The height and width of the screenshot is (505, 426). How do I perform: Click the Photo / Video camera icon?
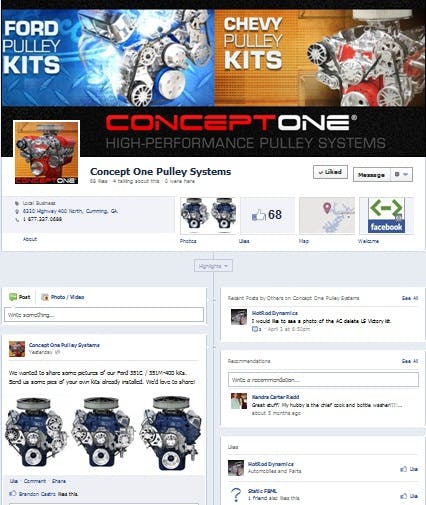pos(45,297)
